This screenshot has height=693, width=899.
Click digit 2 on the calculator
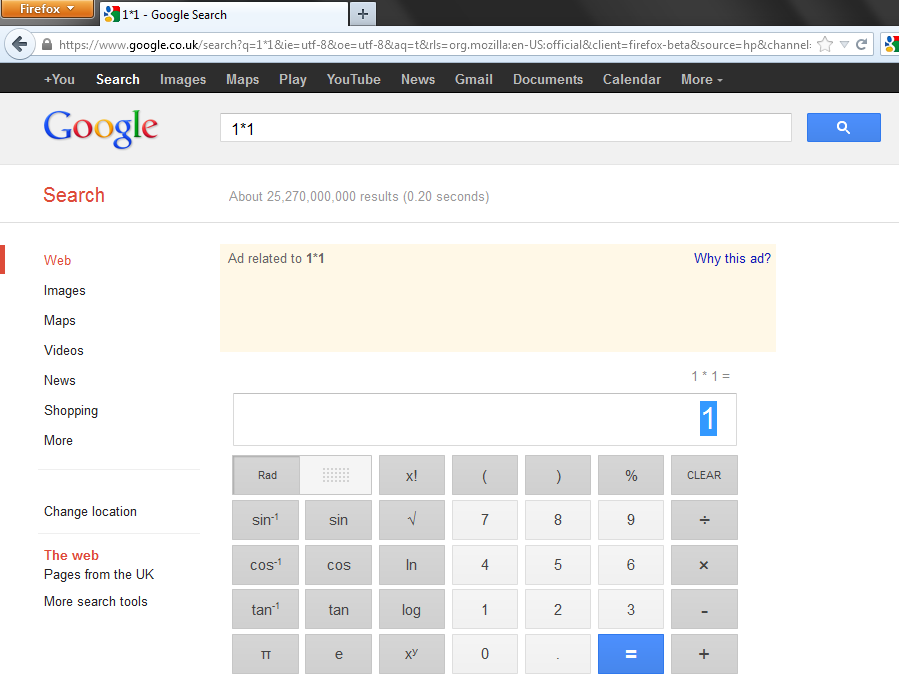coord(558,609)
